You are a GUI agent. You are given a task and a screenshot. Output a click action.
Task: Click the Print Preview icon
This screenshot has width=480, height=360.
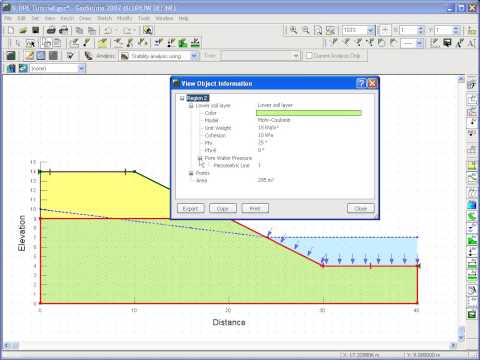tap(63, 30)
